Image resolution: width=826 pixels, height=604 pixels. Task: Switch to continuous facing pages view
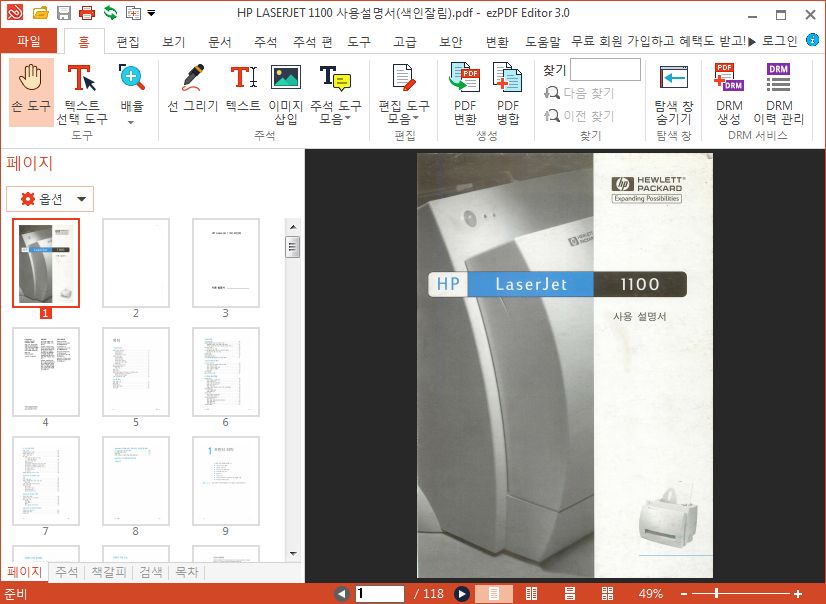click(607, 594)
